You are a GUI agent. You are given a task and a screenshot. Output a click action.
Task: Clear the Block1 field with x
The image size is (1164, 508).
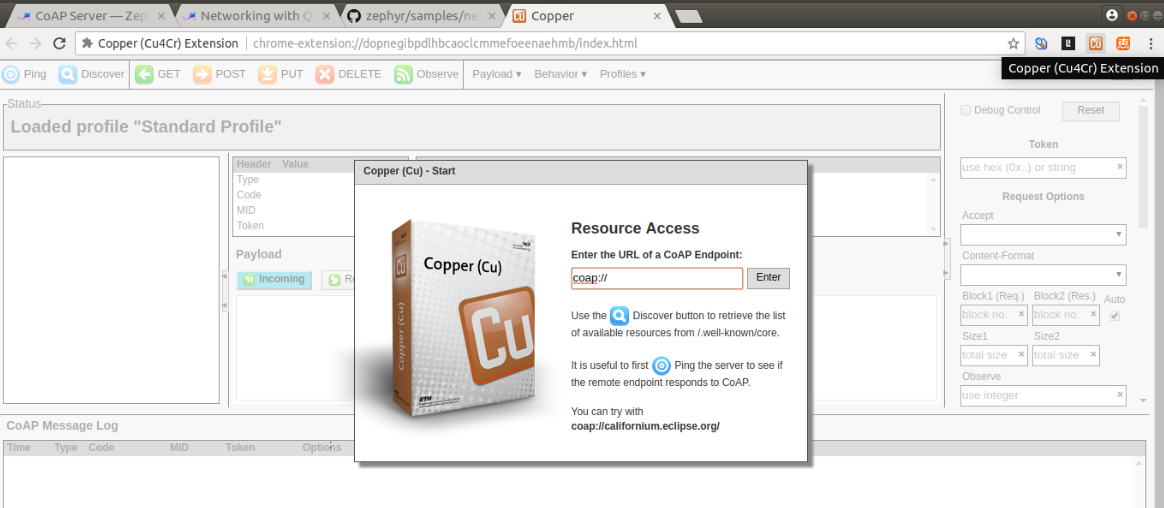(1021, 314)
